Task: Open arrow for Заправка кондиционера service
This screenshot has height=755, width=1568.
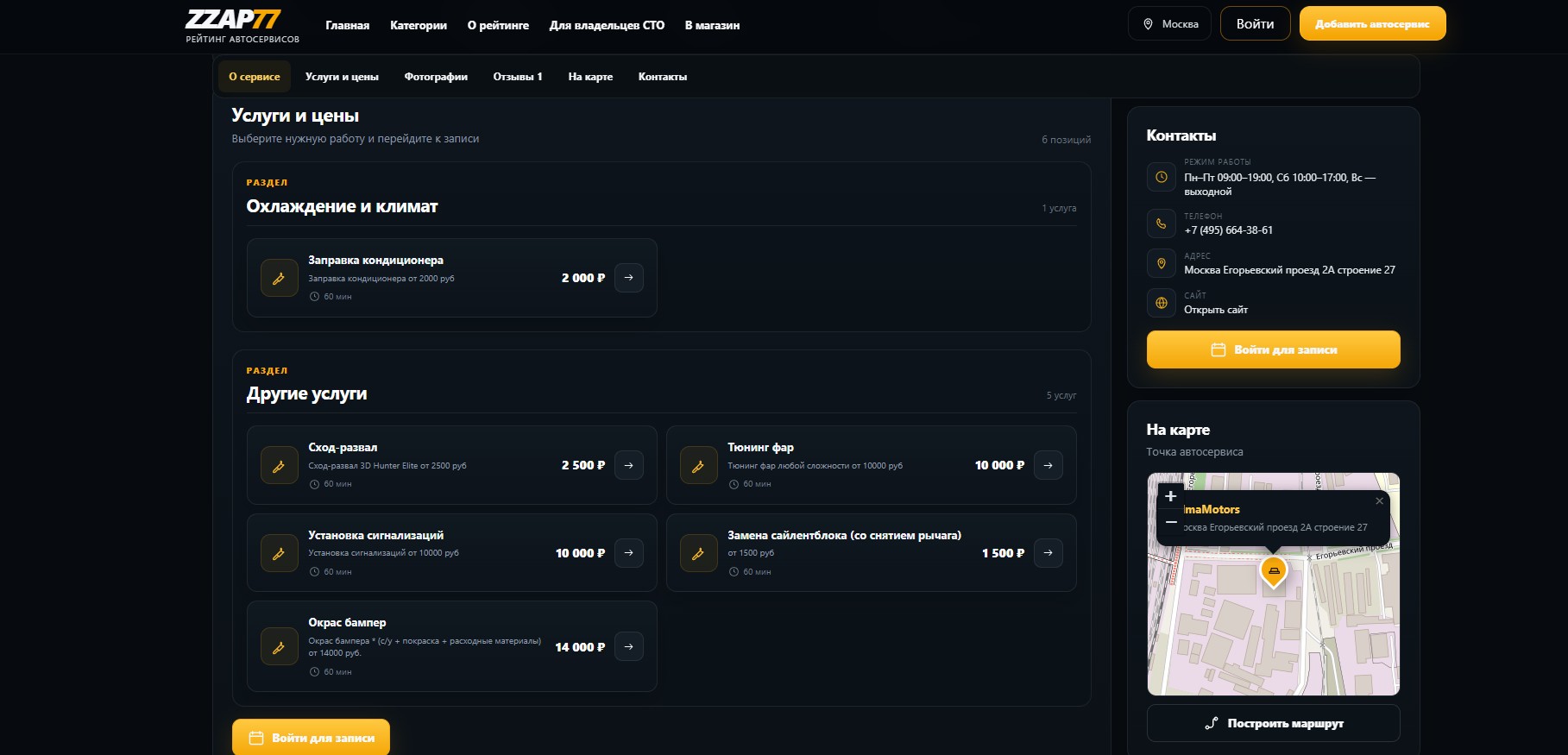Action: pos(629,278)
